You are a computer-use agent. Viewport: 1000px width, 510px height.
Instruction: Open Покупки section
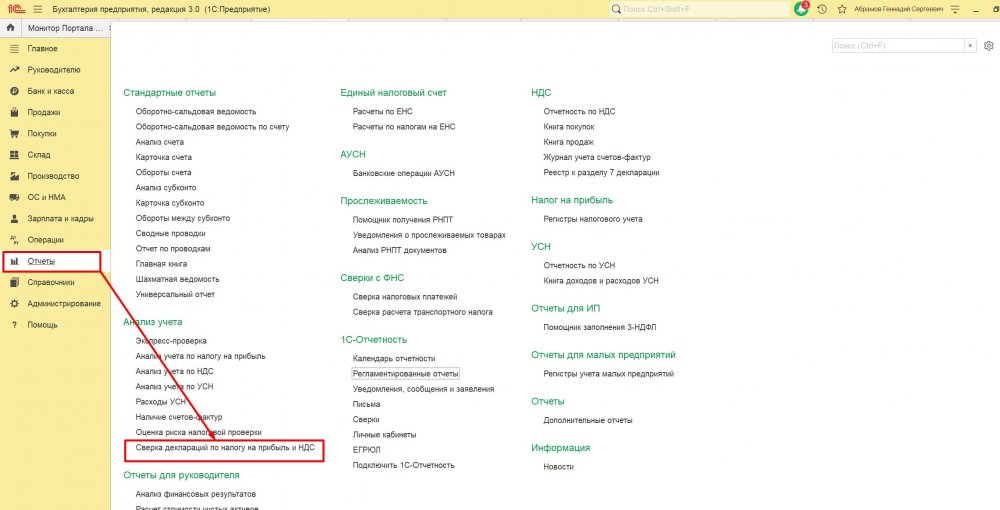coord(42,133)
